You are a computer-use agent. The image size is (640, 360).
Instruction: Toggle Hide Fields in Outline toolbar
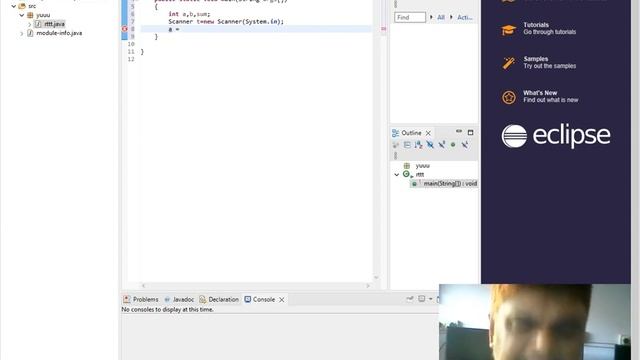pos(430,145)
